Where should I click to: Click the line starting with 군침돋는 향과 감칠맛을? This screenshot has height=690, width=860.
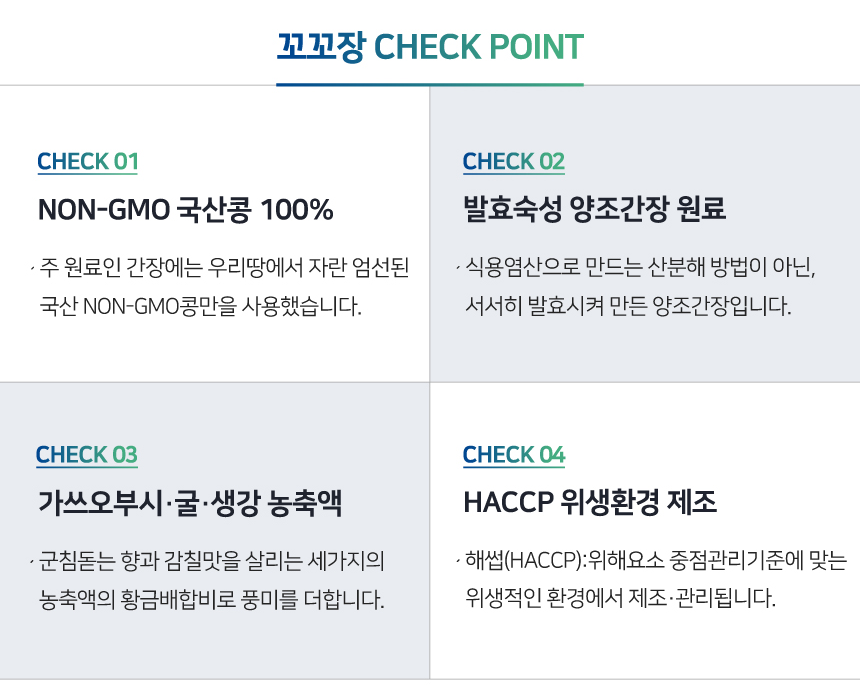point(212,561)
